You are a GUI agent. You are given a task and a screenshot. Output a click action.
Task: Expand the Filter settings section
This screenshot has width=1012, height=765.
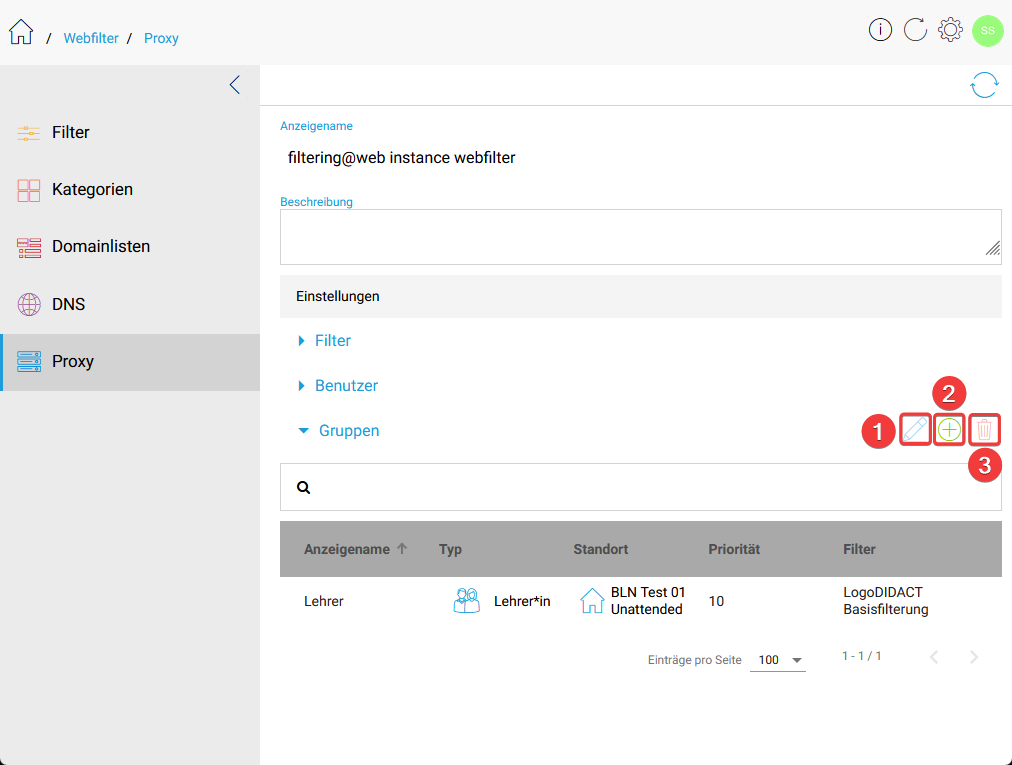(x=325, y=341)
